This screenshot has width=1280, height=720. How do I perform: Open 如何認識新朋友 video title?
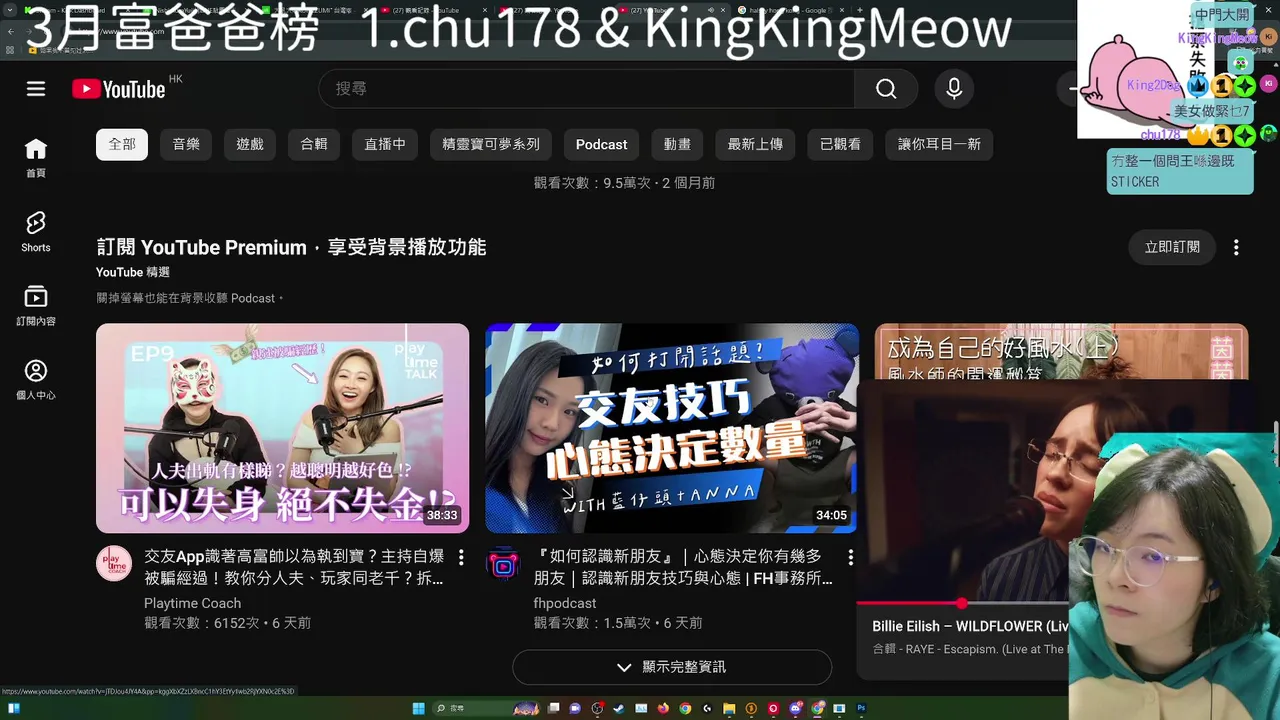pos(683,567)
